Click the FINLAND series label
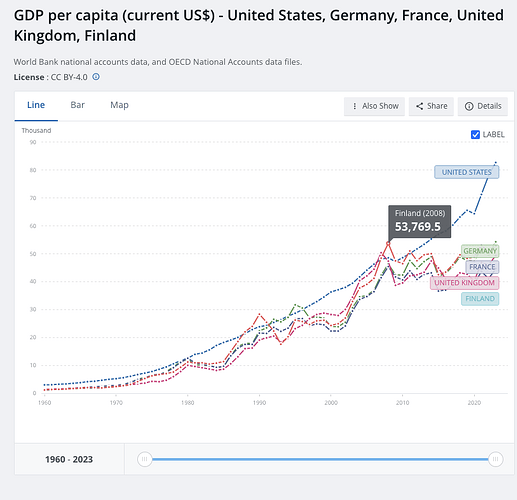Screen dimensions: 517x500 point(480,299)
